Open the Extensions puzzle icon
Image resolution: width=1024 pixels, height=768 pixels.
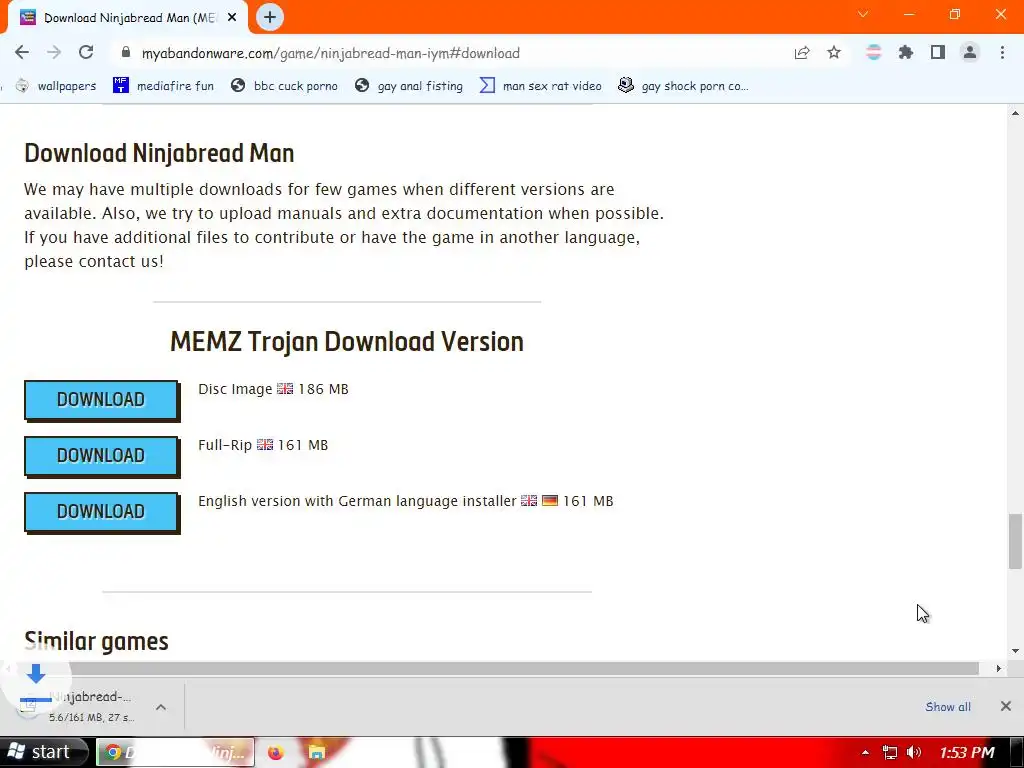pos(906,53)
